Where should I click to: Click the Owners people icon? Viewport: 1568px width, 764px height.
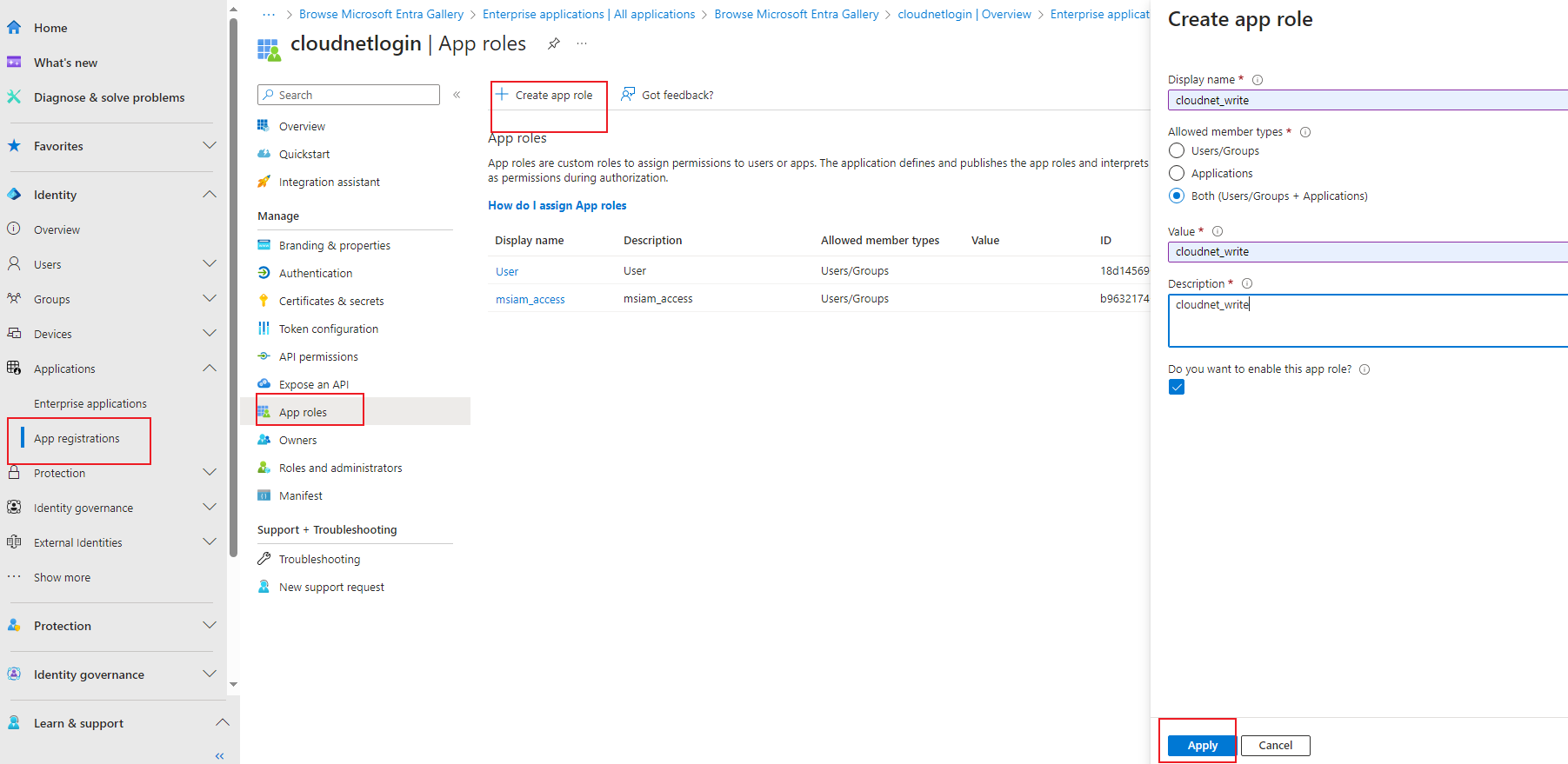(264, 440)
